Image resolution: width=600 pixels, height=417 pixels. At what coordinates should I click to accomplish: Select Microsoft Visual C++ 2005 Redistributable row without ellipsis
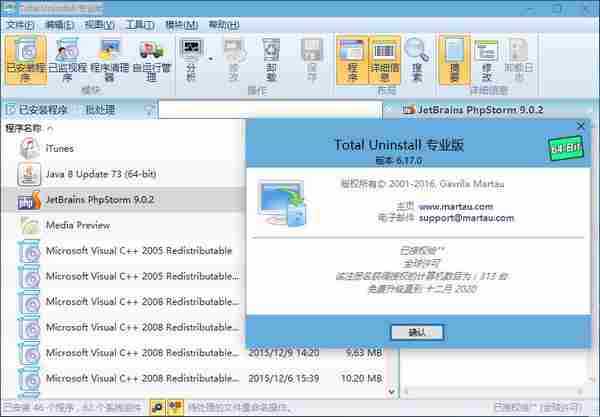(122, 251)
